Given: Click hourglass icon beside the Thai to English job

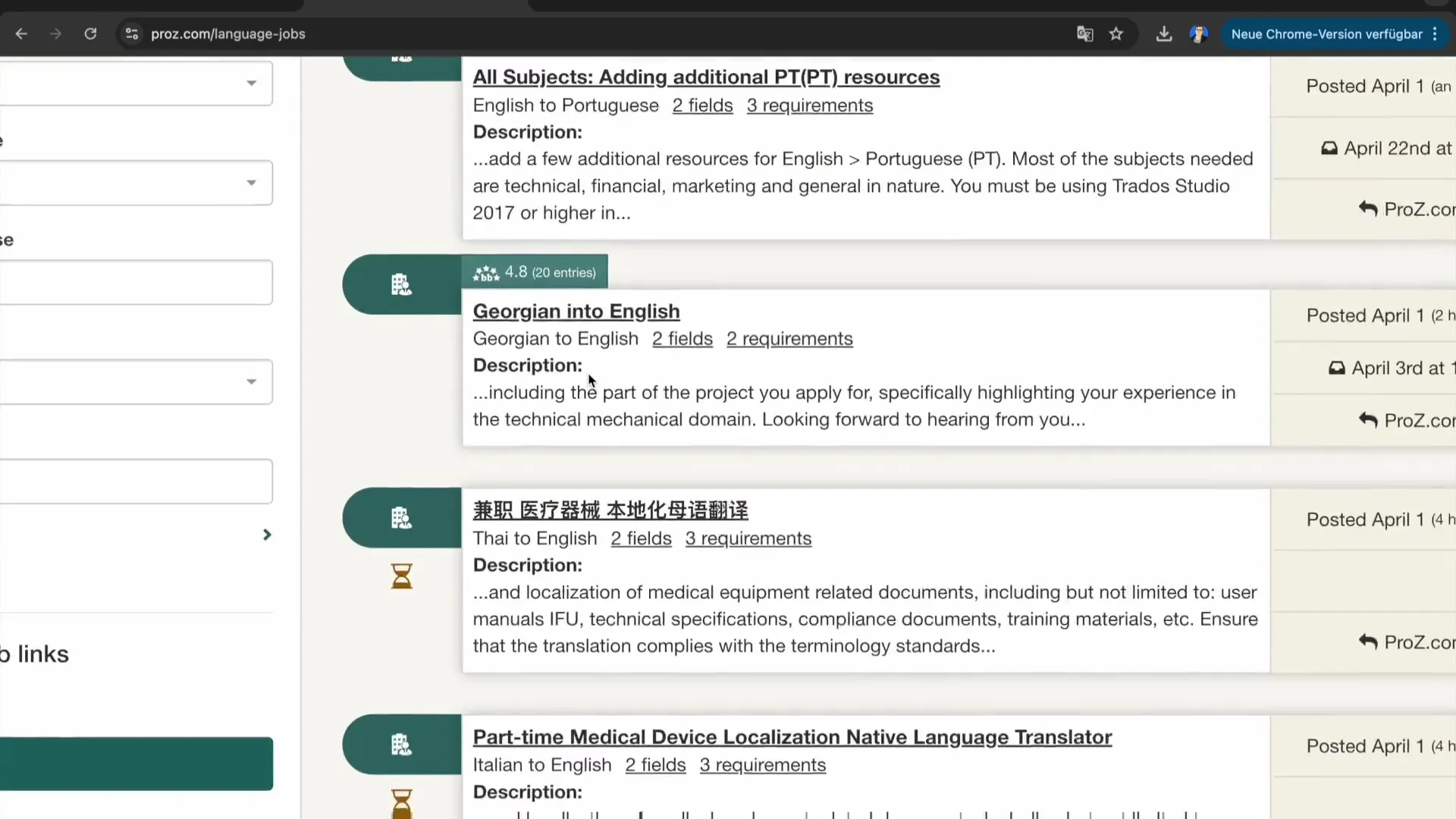Looking at the screenshot, I should [401, 576].
